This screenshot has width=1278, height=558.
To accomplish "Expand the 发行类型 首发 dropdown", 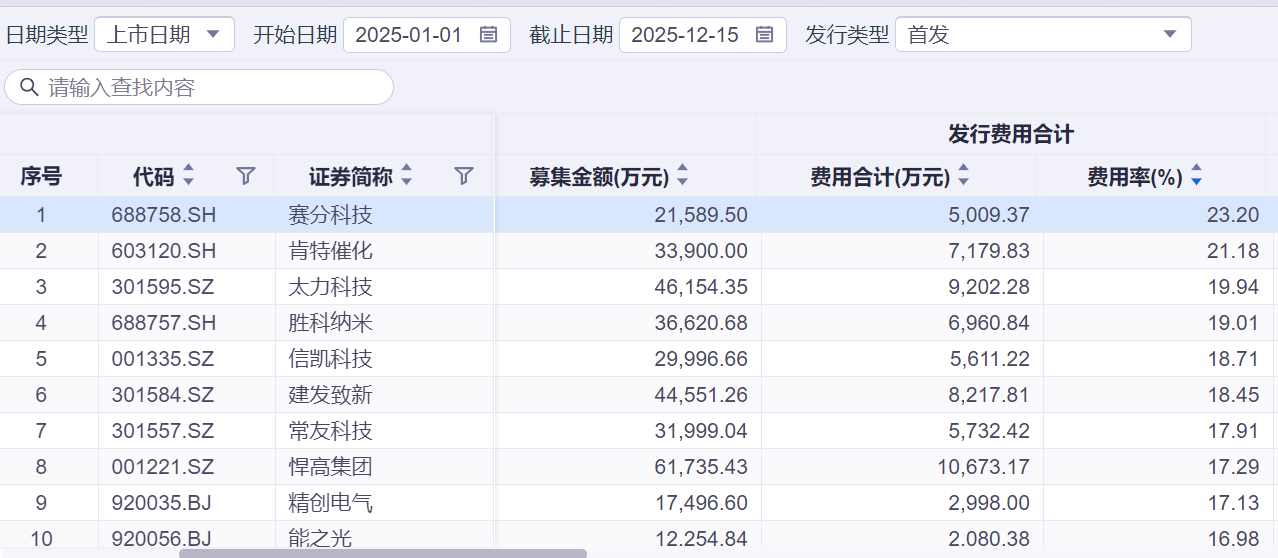I will pos(1043,34).
